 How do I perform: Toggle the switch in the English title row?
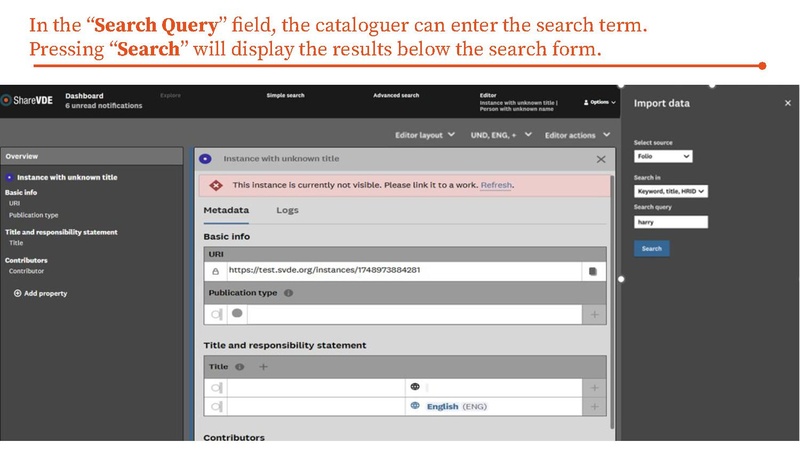(215, 406)
